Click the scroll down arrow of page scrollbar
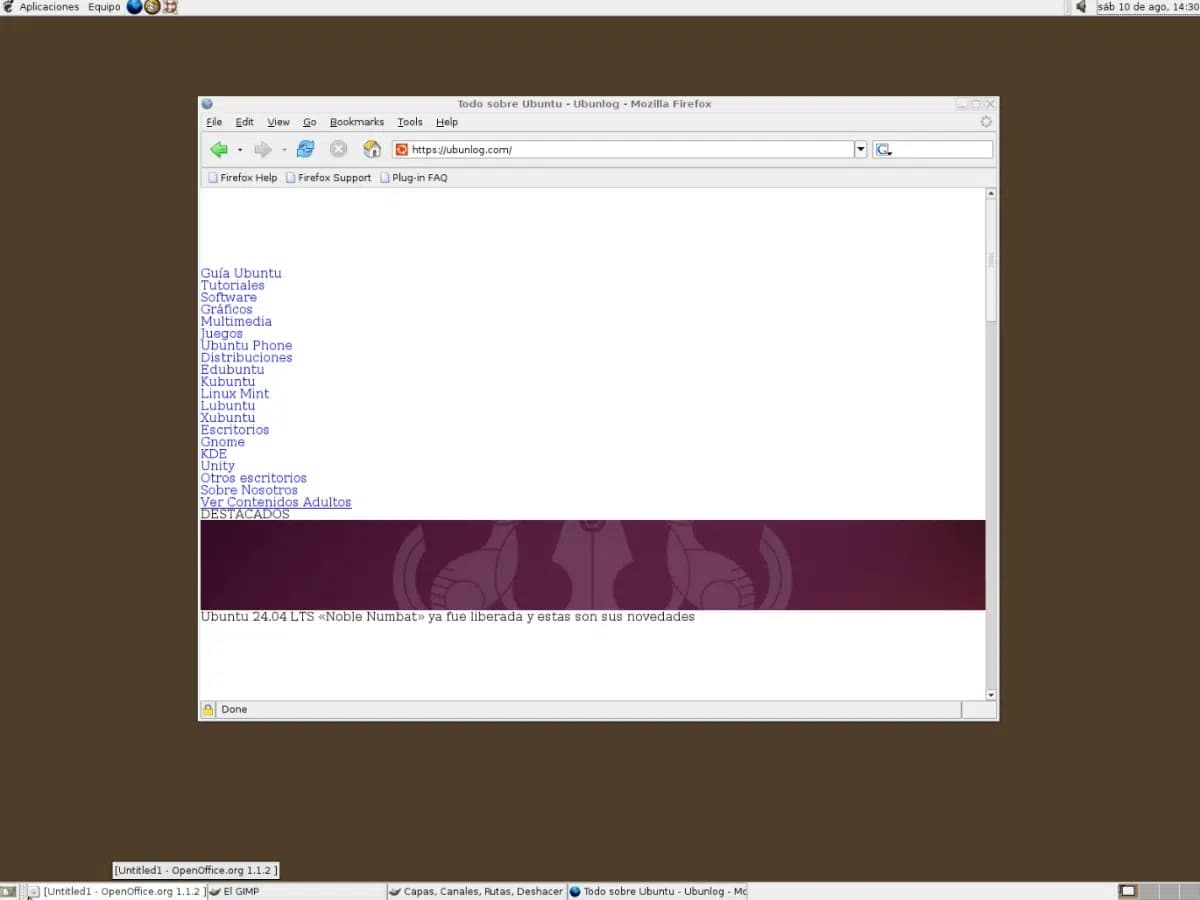 (991, 694)
